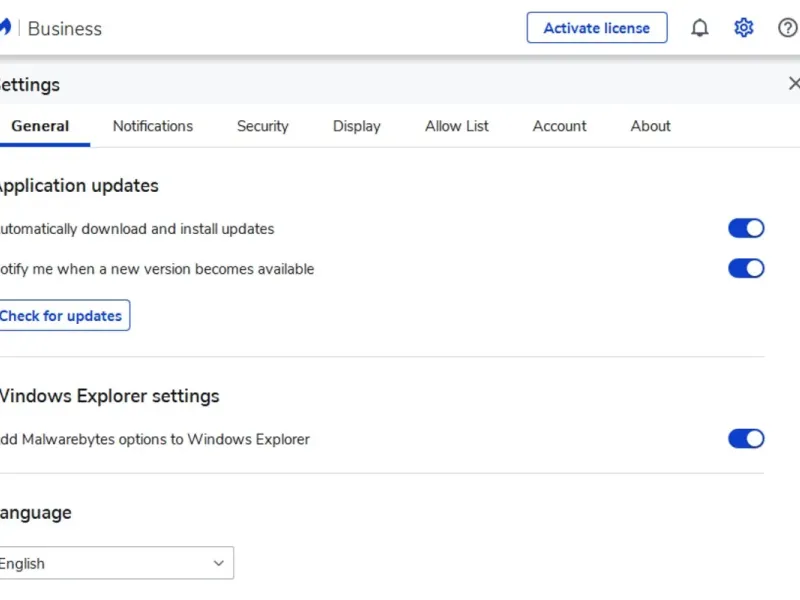The height and width of the screenshot is (600, 800).
Task: Open the Security tab
Action: tap(263, 126)
